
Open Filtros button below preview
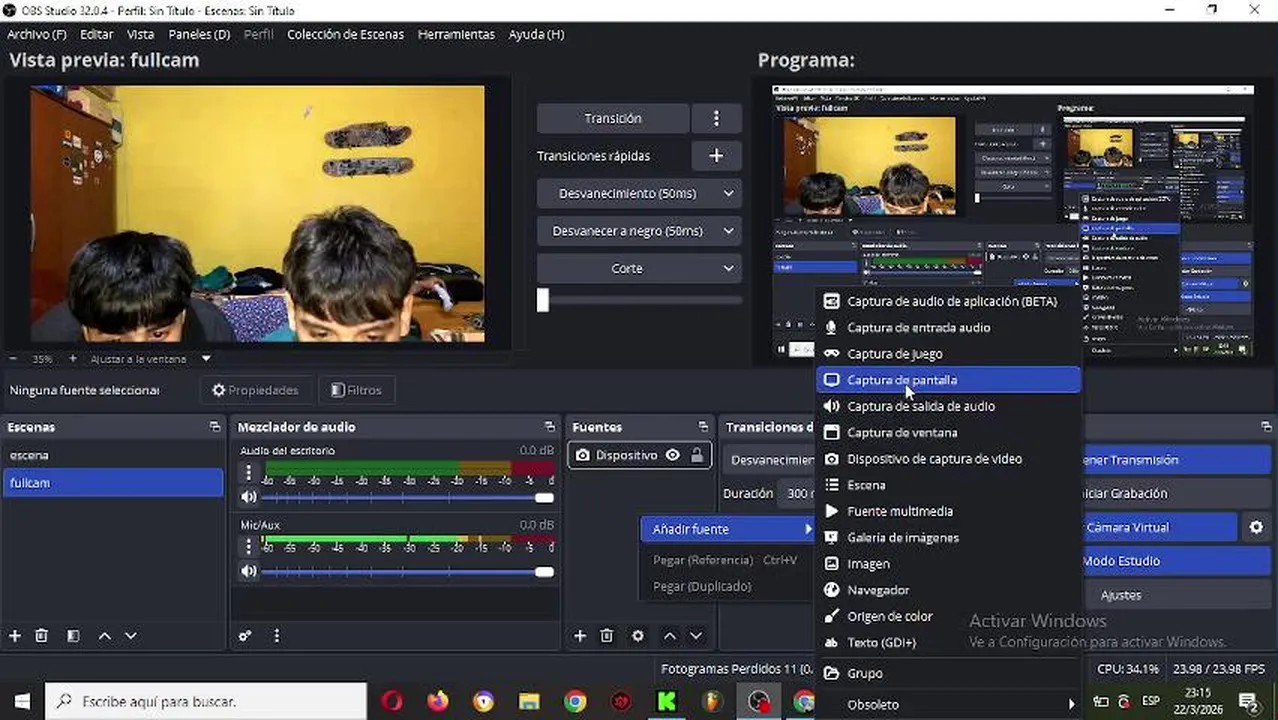point(356,390)
